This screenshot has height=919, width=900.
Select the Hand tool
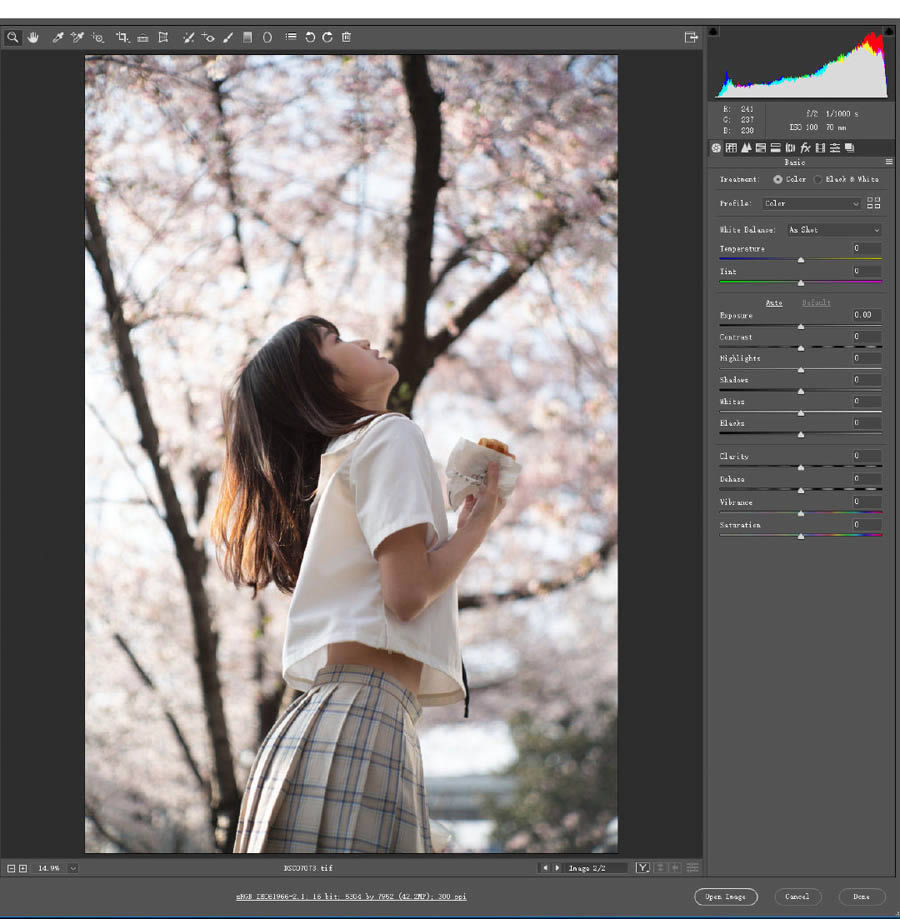coord(32,37)
